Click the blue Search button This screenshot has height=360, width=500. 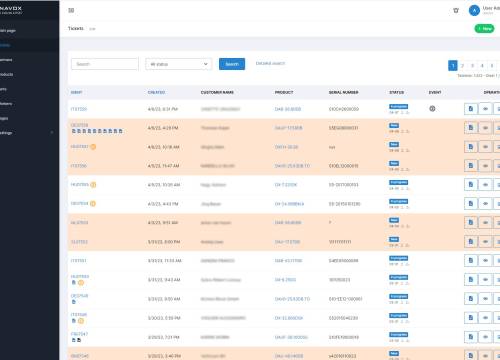coord(232,64)
